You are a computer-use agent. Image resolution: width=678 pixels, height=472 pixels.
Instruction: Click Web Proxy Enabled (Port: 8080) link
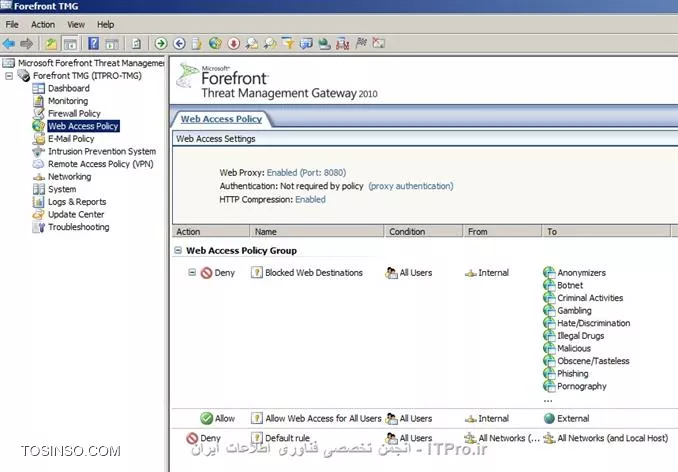306,172
